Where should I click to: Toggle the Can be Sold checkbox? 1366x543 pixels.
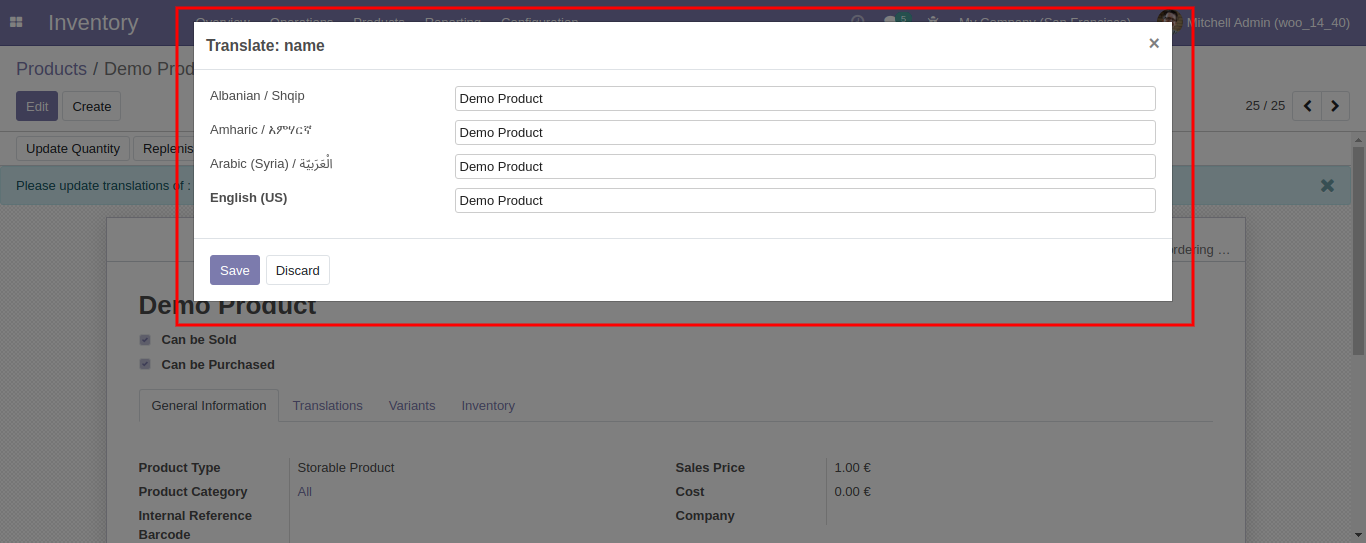(x=145, y=340)
